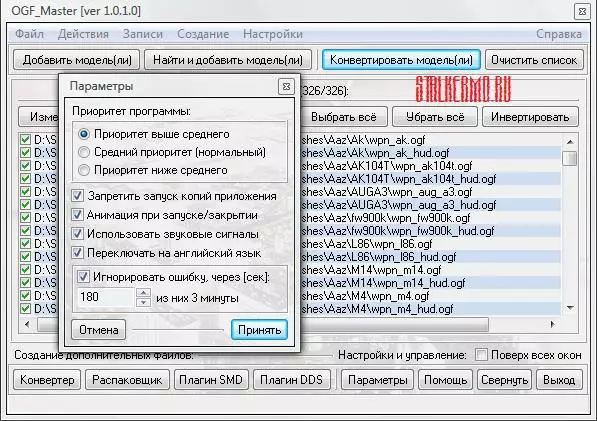Open the Действия menu
This screenshot has width=597, height=421.
click(x=83, y=34)
